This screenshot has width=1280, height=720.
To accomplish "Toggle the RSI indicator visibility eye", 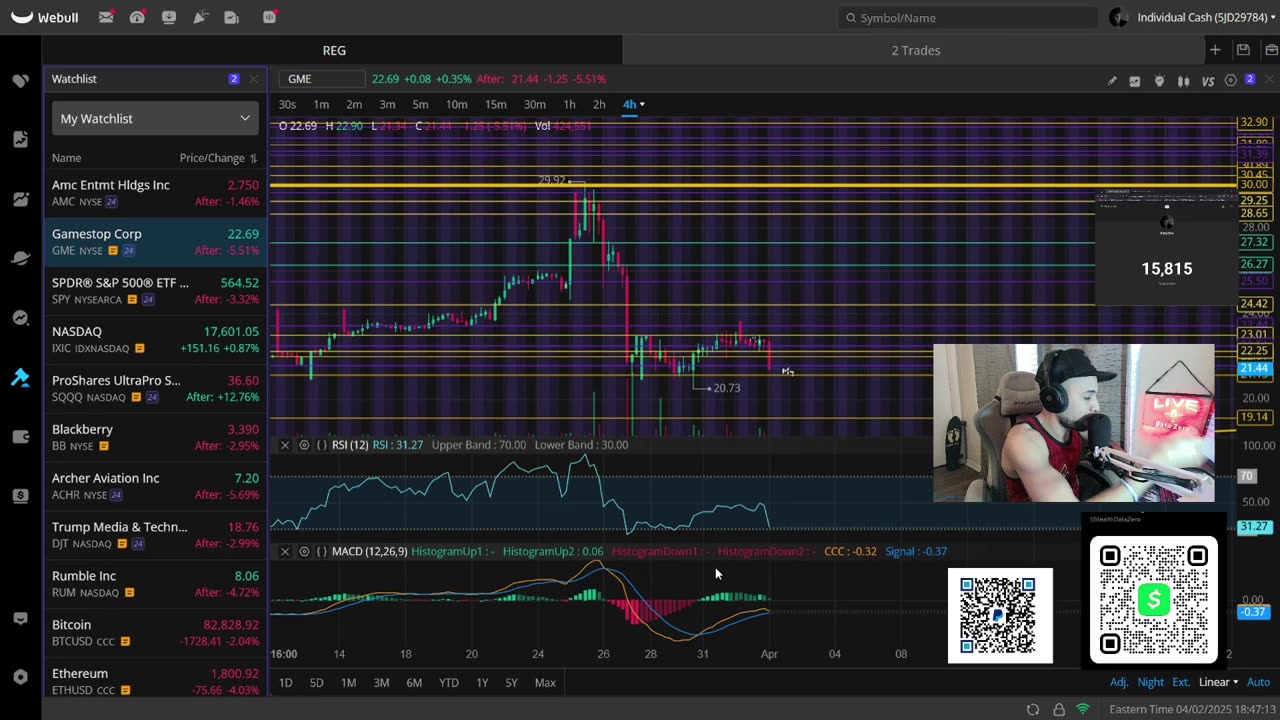I will pos(304,445).
